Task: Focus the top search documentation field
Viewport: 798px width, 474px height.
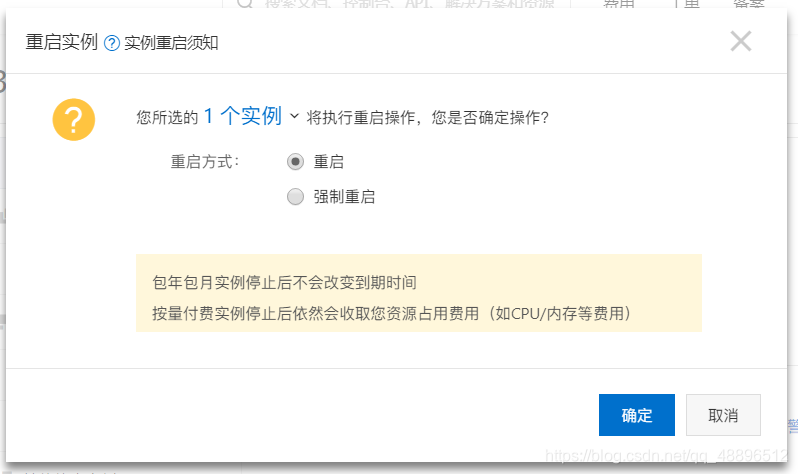Action: point(397,4)
